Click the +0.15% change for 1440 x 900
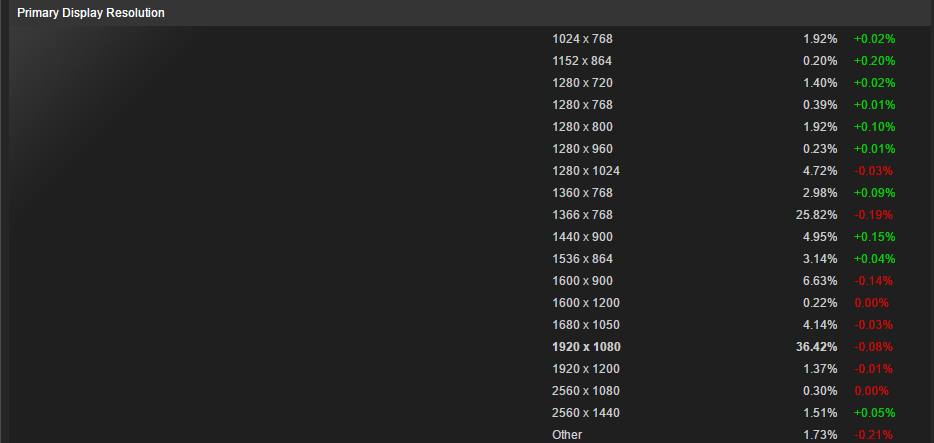This screenshot has height=443, width=934. pyautogui.click(x=874, y=237)
